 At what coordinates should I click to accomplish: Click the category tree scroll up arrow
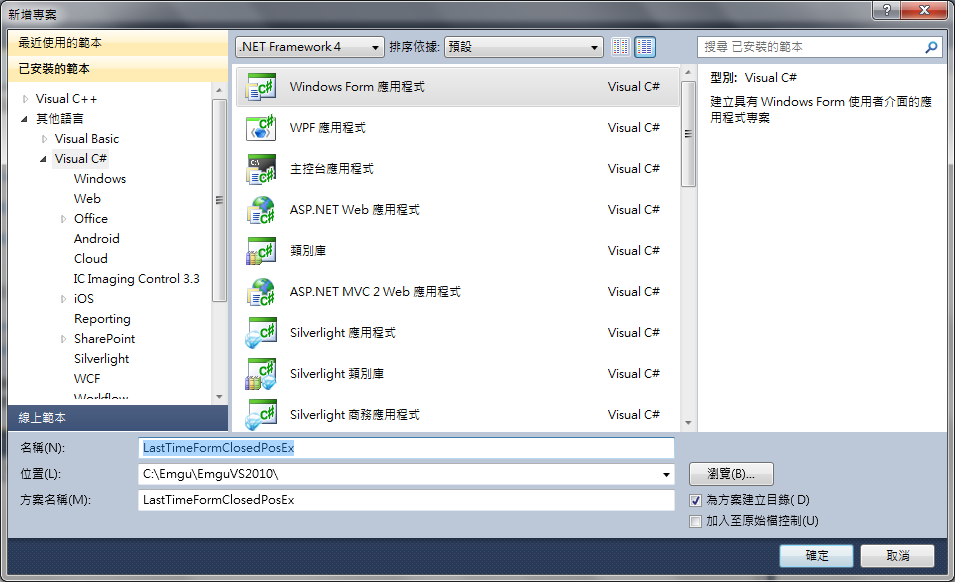tap(219, 90)
